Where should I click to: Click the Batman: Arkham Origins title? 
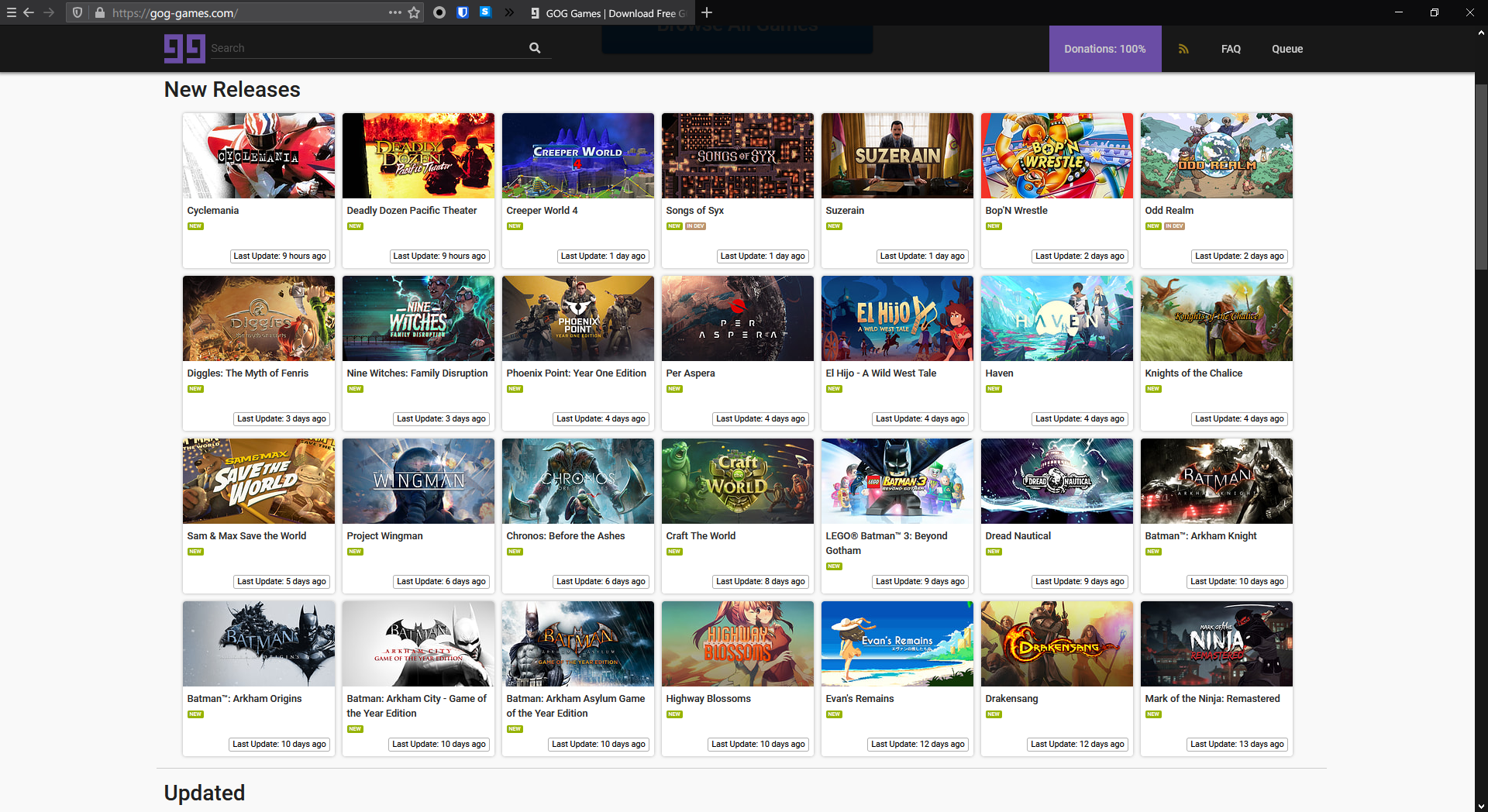[244, 699]
